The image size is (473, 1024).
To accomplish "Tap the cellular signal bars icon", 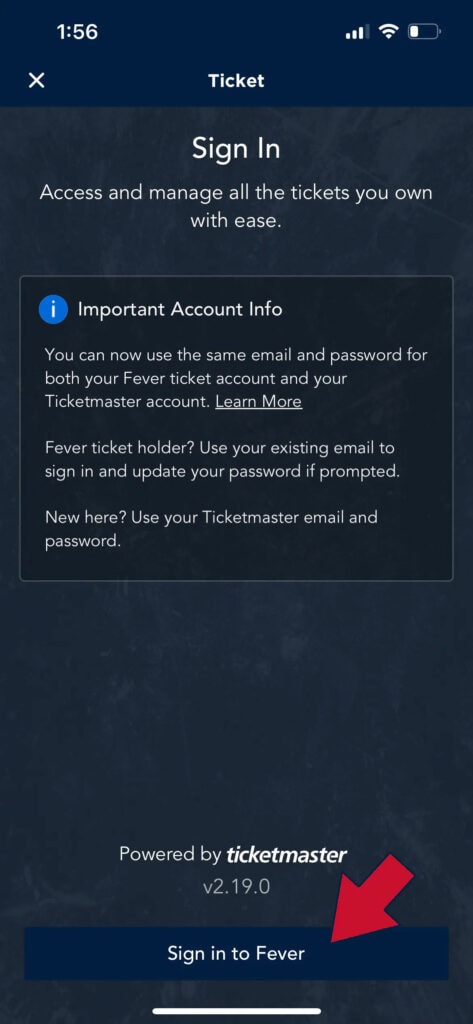I will click(357, 31).
